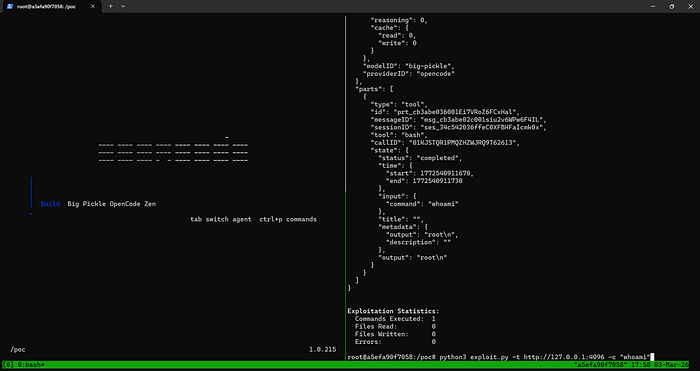Click the messageID 'msg_cb3abe02c001...' line
The image size is (700, 371).
click(x=458, y=120)
